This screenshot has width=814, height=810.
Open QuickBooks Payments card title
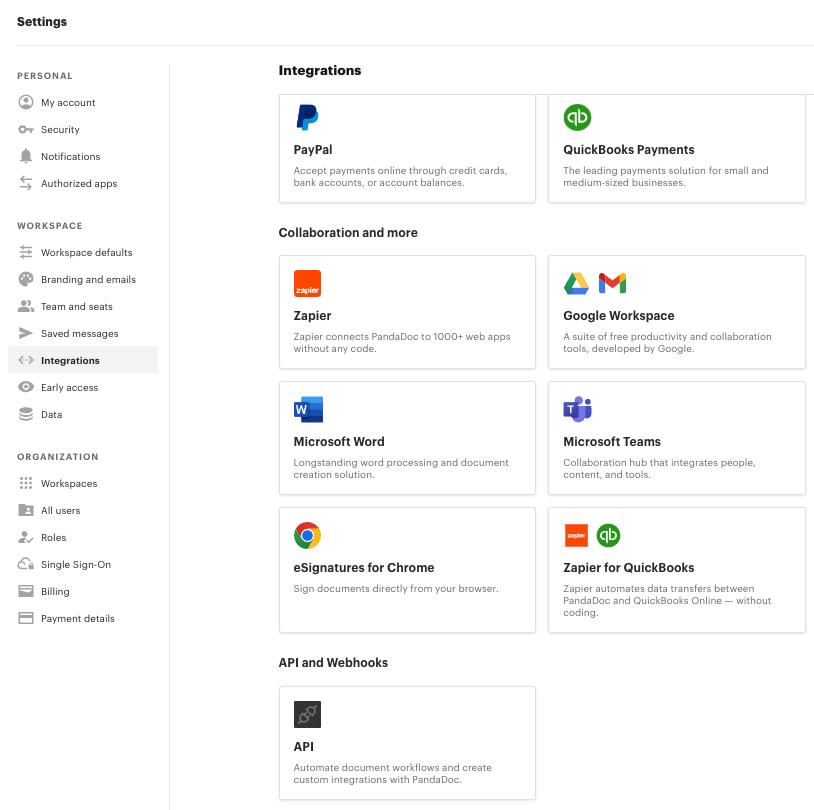[x=629, y=150]
